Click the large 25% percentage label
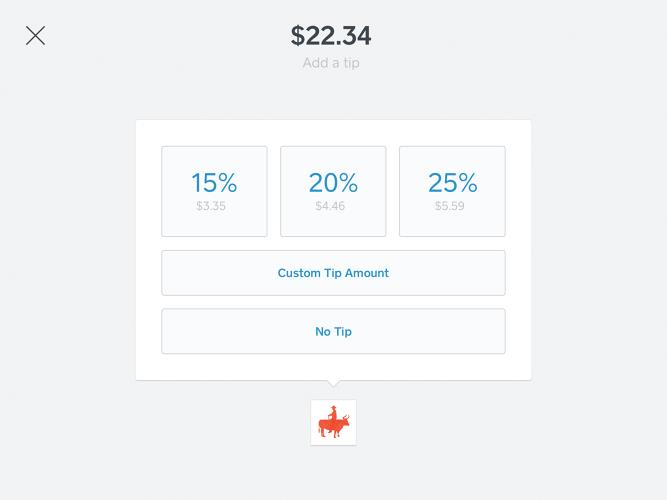 click(452, 183)
